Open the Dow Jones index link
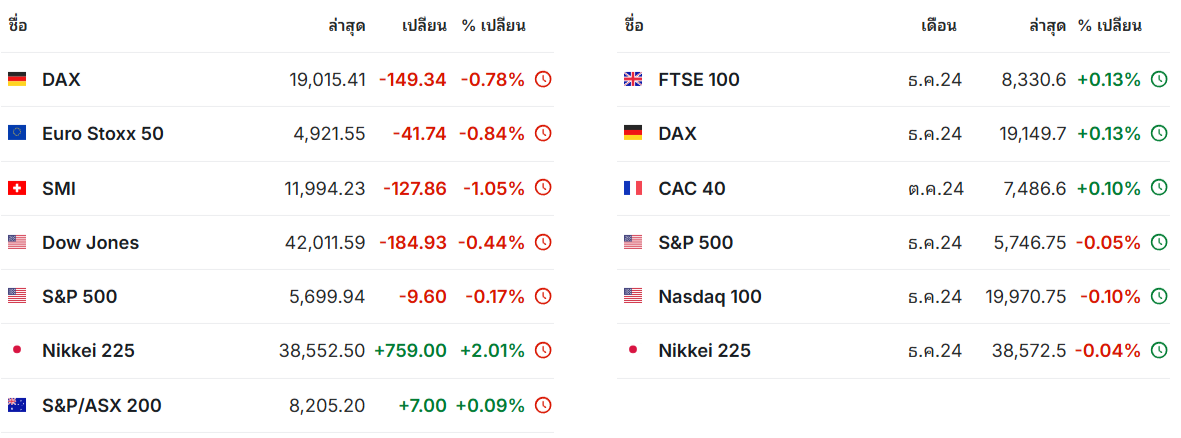 click(x=90, y=242)
